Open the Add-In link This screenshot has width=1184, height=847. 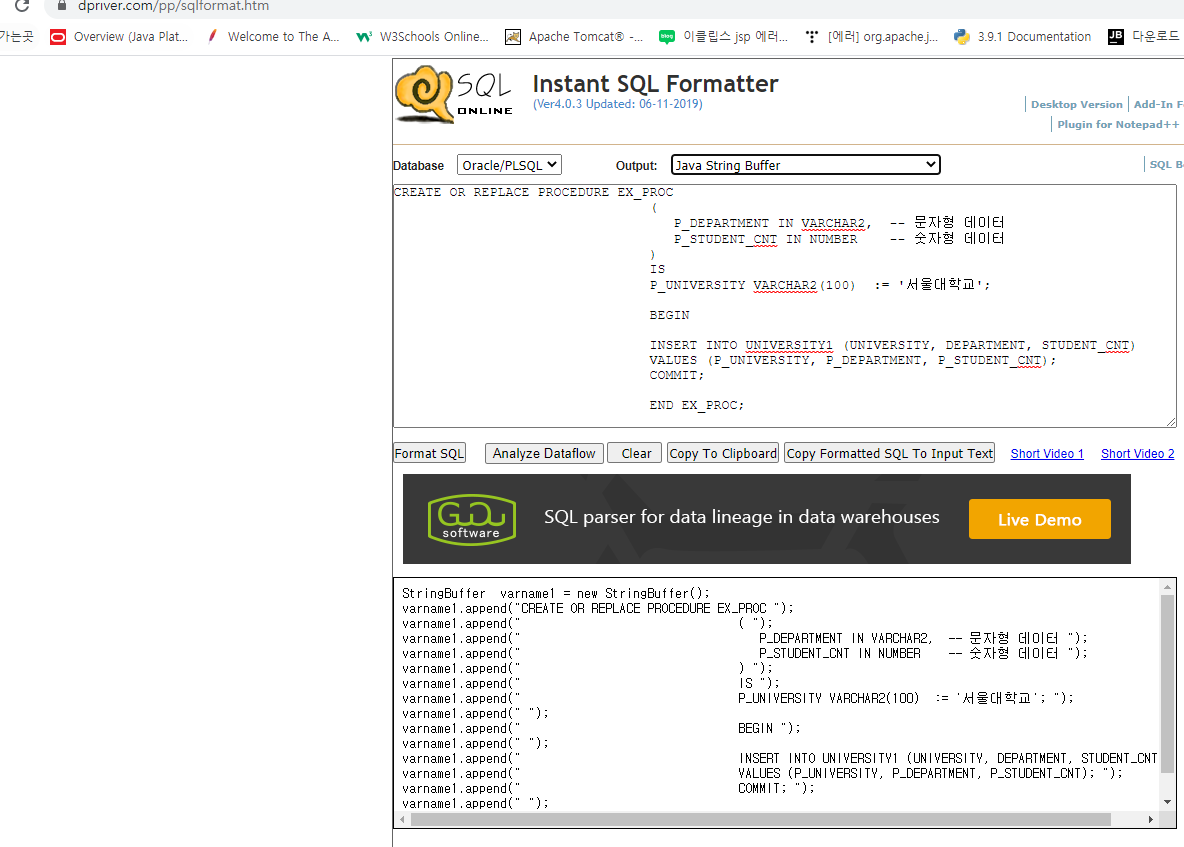click(1158, 104)
